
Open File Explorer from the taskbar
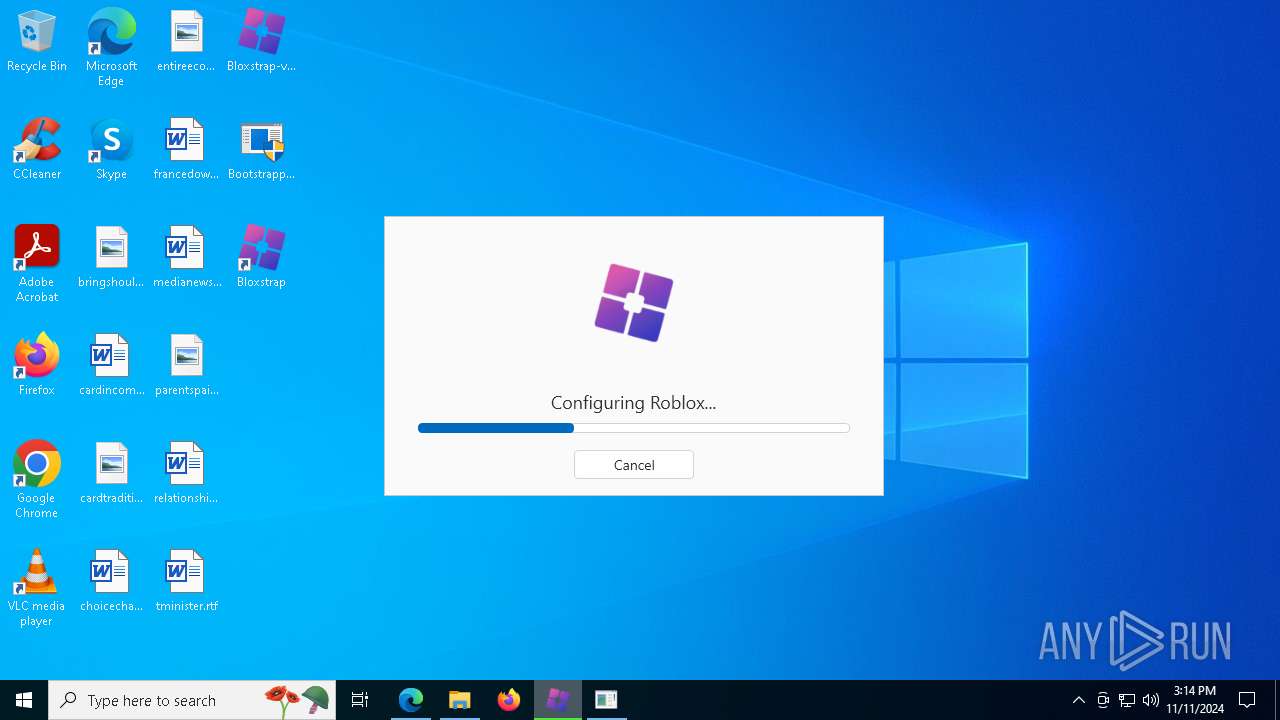tap(460, 700)
